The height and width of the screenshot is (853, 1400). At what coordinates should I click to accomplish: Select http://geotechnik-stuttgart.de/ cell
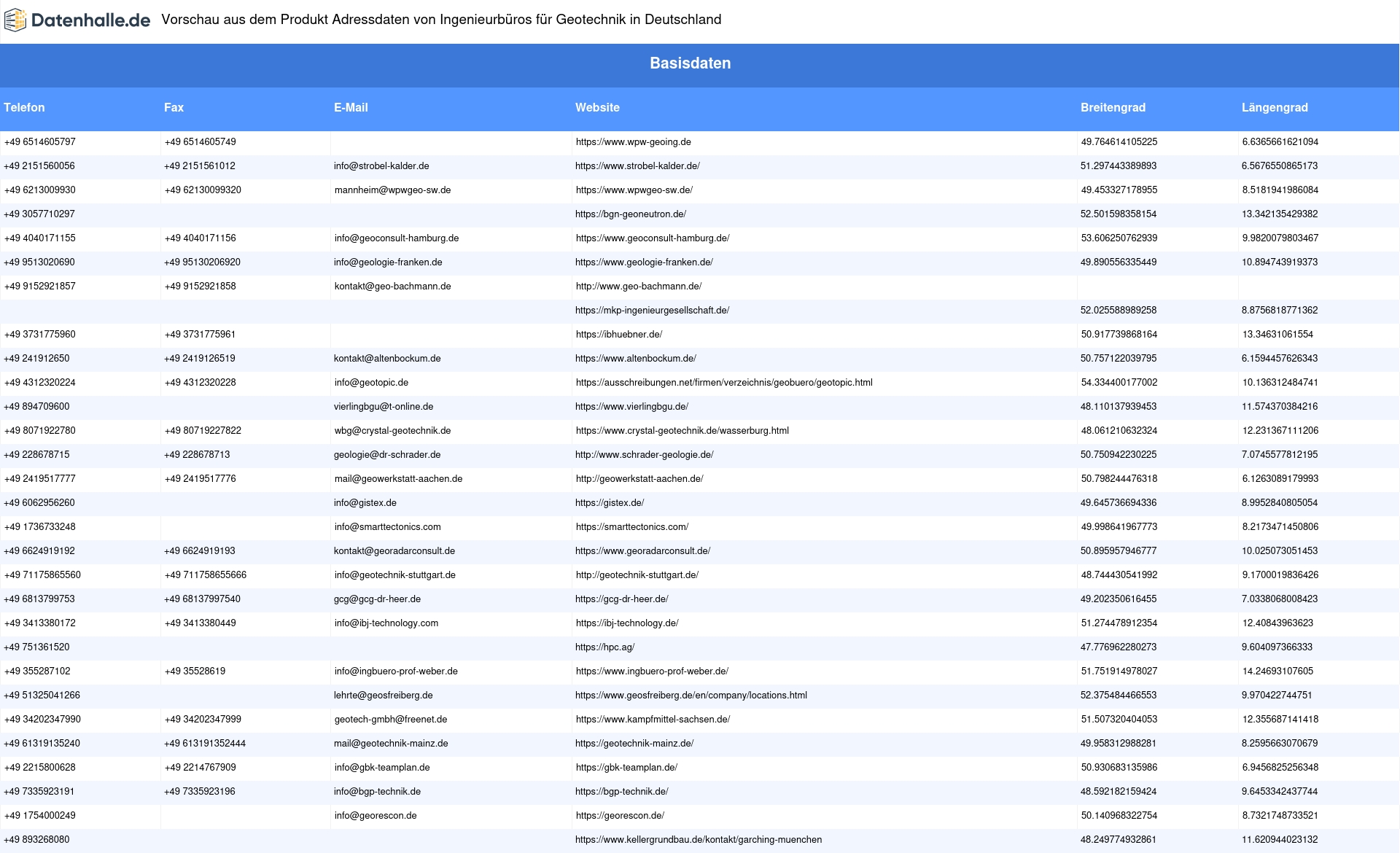[x=637, y=575]
